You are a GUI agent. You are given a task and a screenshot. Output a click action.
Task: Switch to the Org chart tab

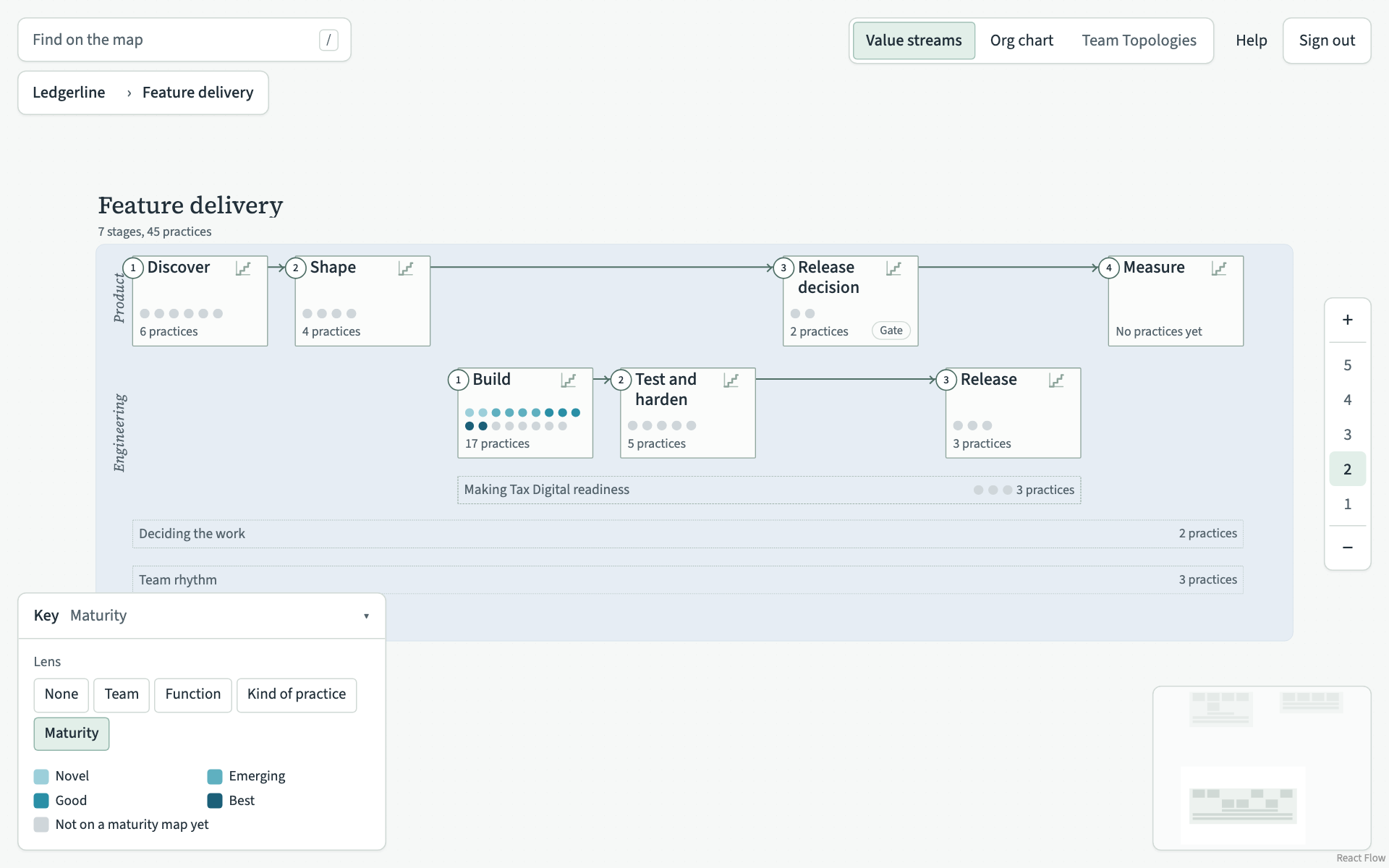(x=1021, y=41)
